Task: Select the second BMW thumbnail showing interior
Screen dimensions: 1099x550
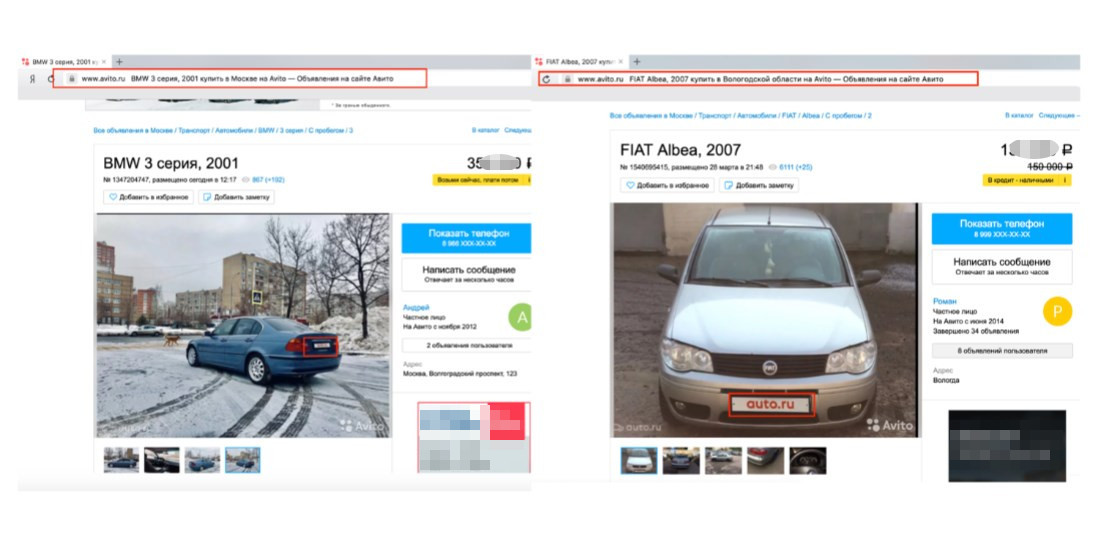Action: pos(161,460)
